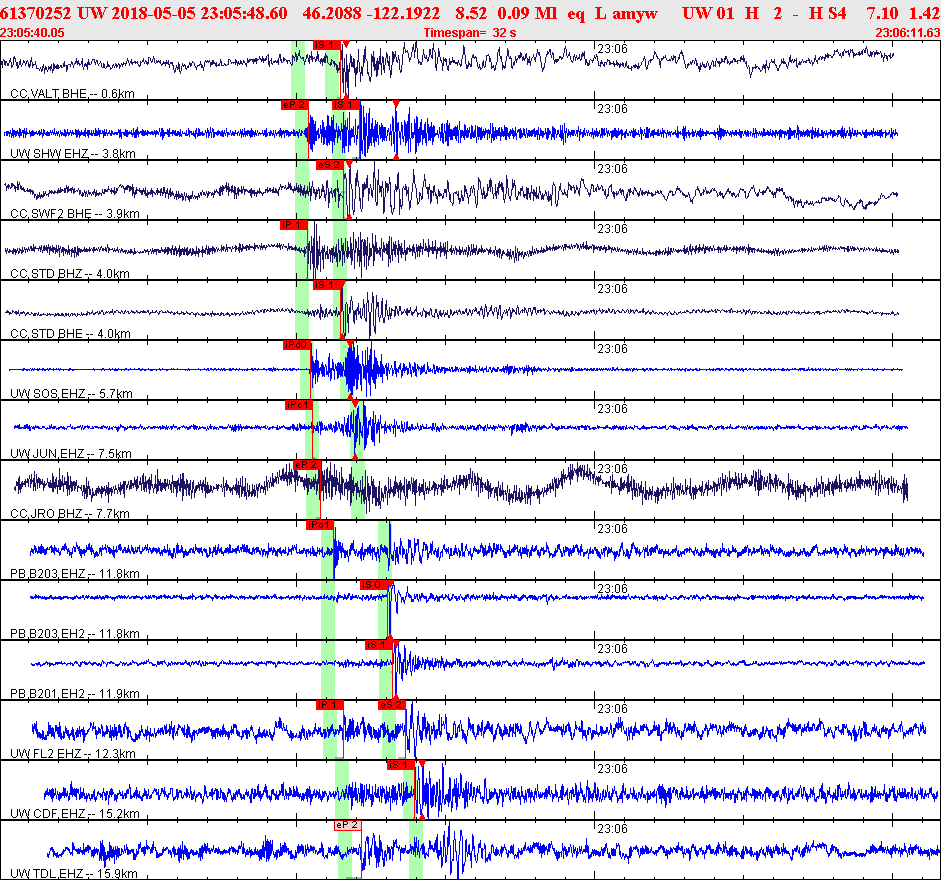941x880 pixels.
Task: Select the UW.JUN EHZ -- 7.5km station label
Action: click(x=71, y=454)
